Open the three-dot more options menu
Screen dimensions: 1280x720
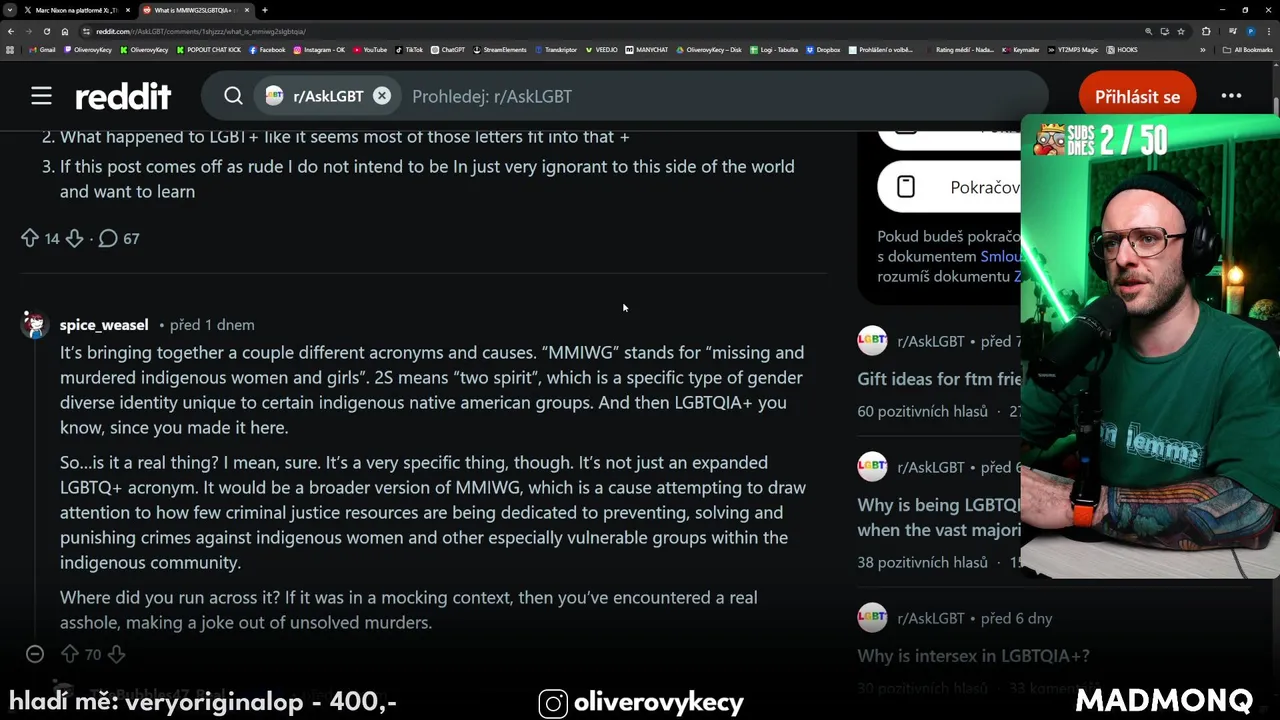(x=1231, y=96)
